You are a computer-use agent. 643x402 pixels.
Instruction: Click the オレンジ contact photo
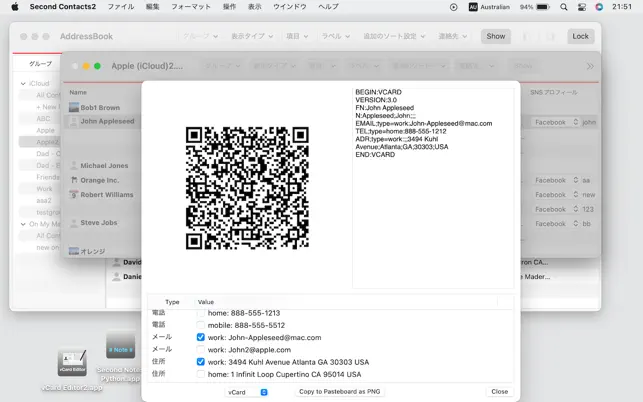click(74, 251)
